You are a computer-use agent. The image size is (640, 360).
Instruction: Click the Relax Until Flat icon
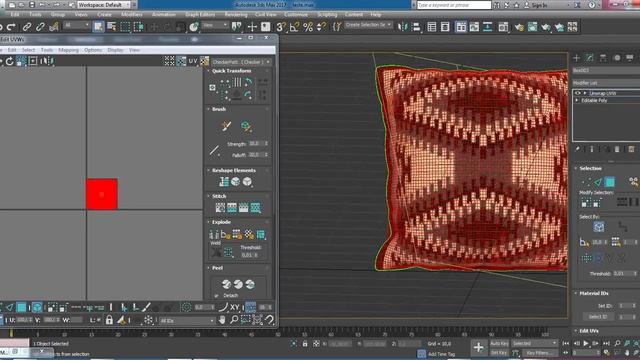click(236, 182)
